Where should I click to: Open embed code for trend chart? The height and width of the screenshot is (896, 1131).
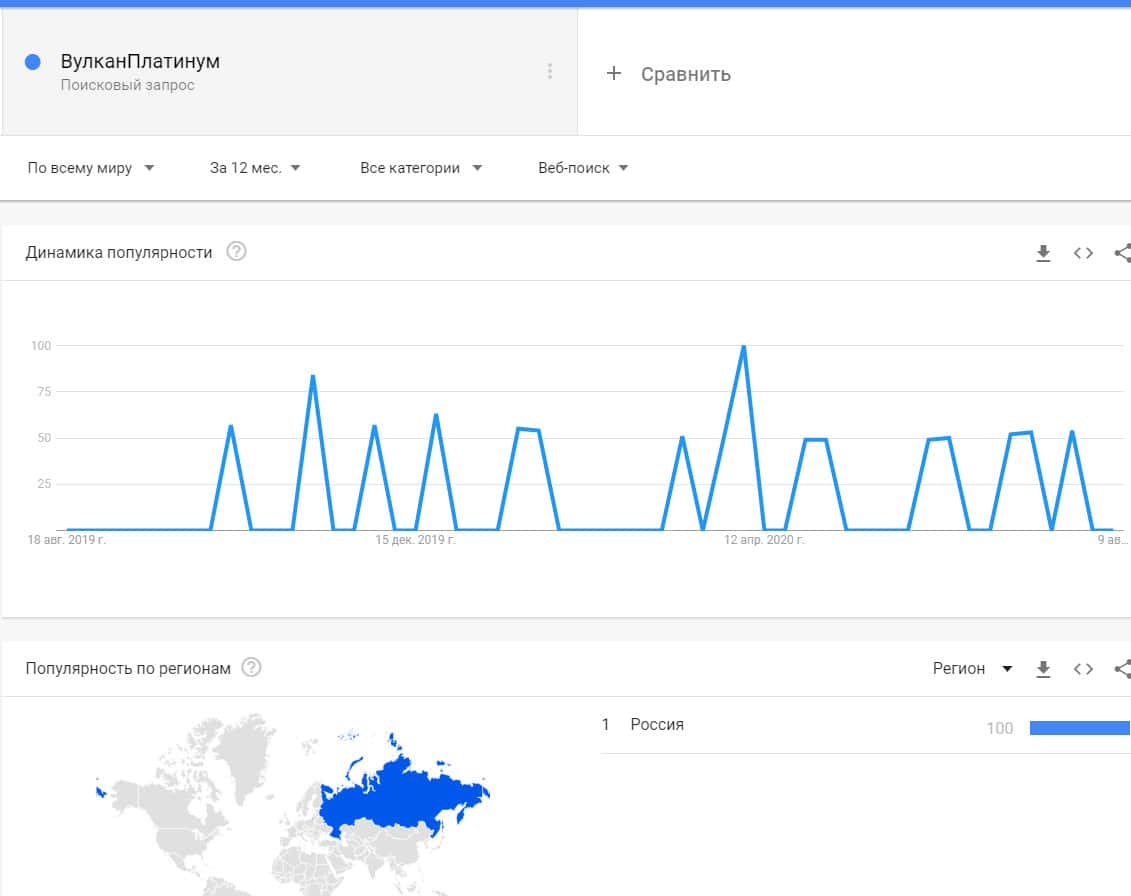[x=1083, y=253]
